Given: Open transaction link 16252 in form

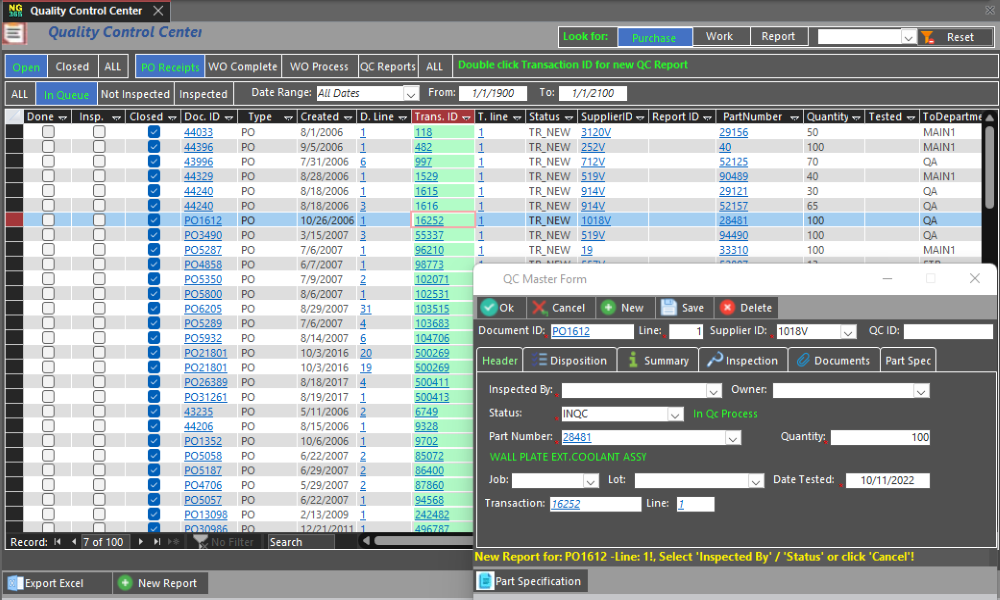Looking at the screenshot, I should pyautogui.click(x=566, y=504).
